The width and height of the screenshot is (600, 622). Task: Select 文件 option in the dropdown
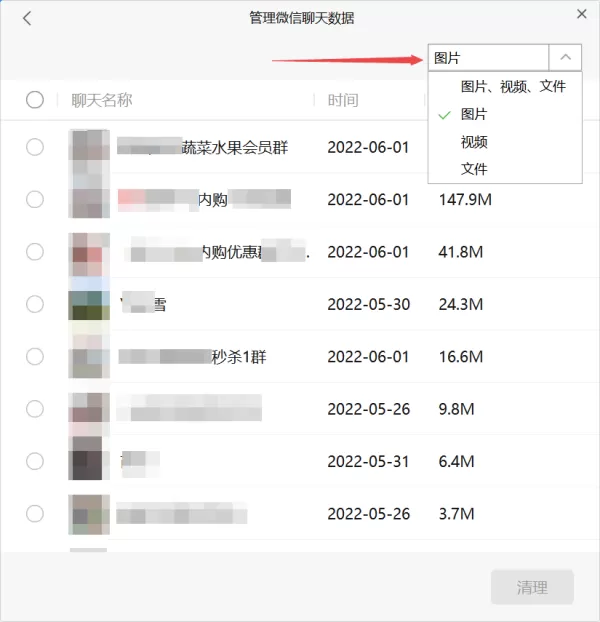pos(474,169)
